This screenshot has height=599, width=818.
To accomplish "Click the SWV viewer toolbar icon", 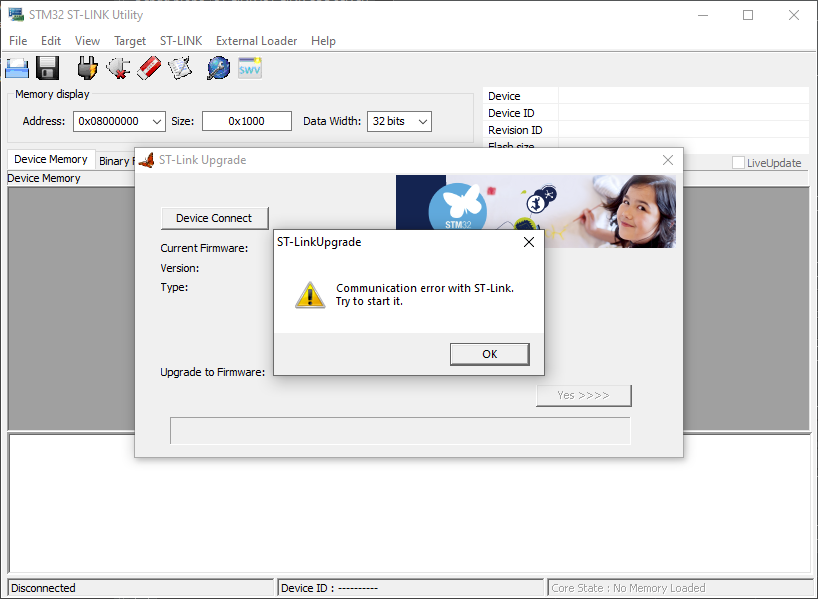I will coord(250,68).
